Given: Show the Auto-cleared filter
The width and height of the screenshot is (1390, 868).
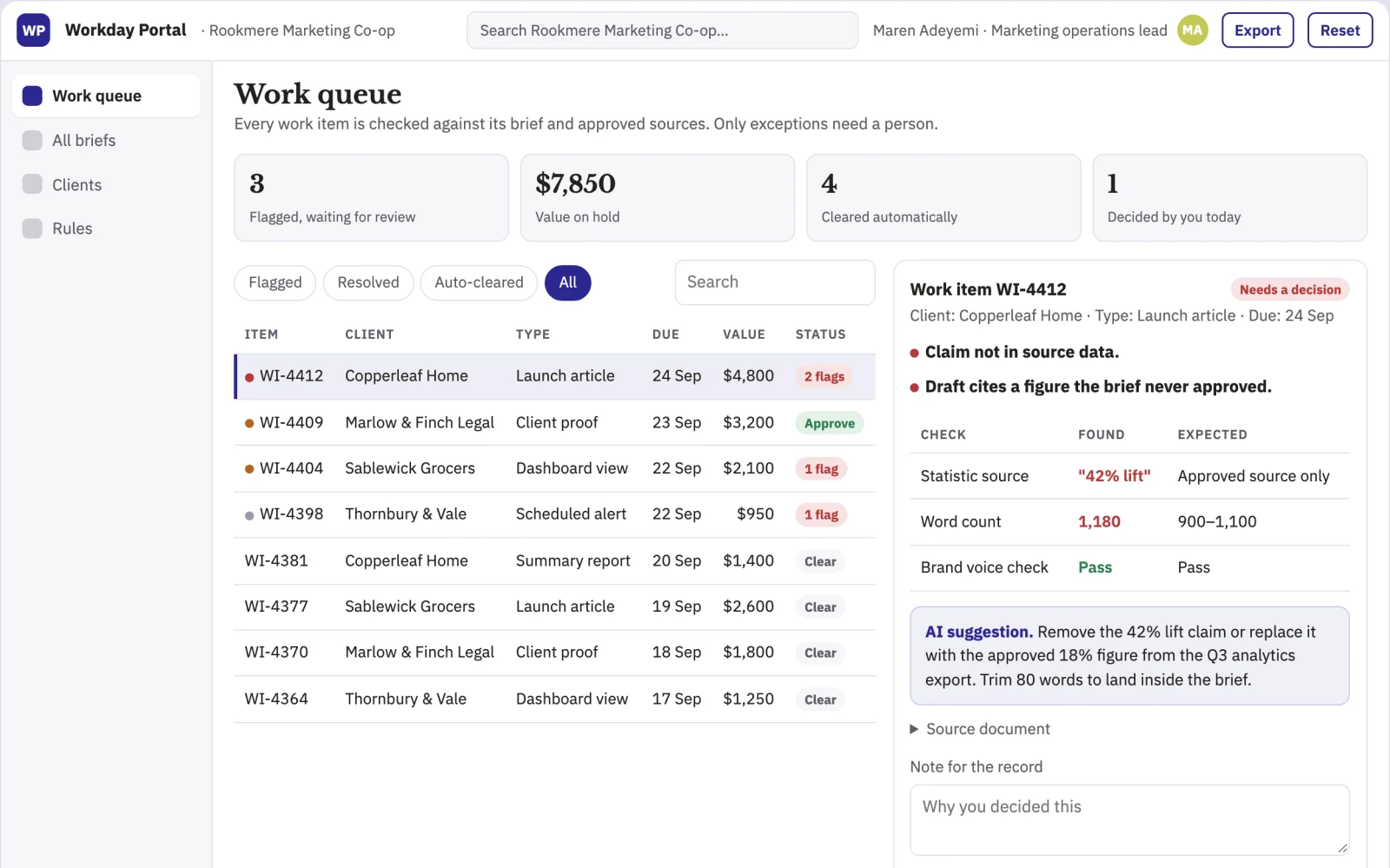Looking at the screenshot, I should pyautogui.click(x=479, y=282).
